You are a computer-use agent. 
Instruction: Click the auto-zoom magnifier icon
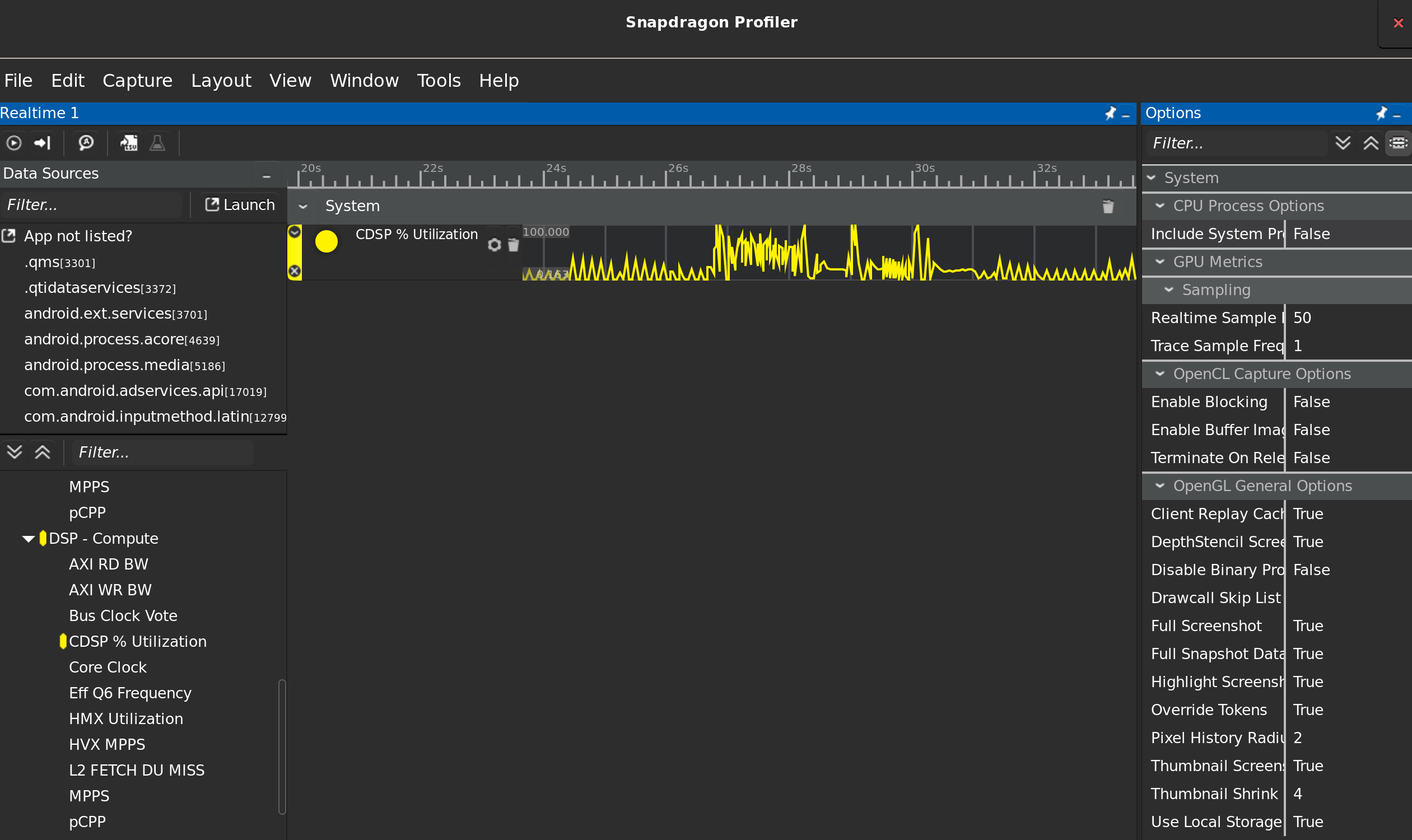coord(86,143)
